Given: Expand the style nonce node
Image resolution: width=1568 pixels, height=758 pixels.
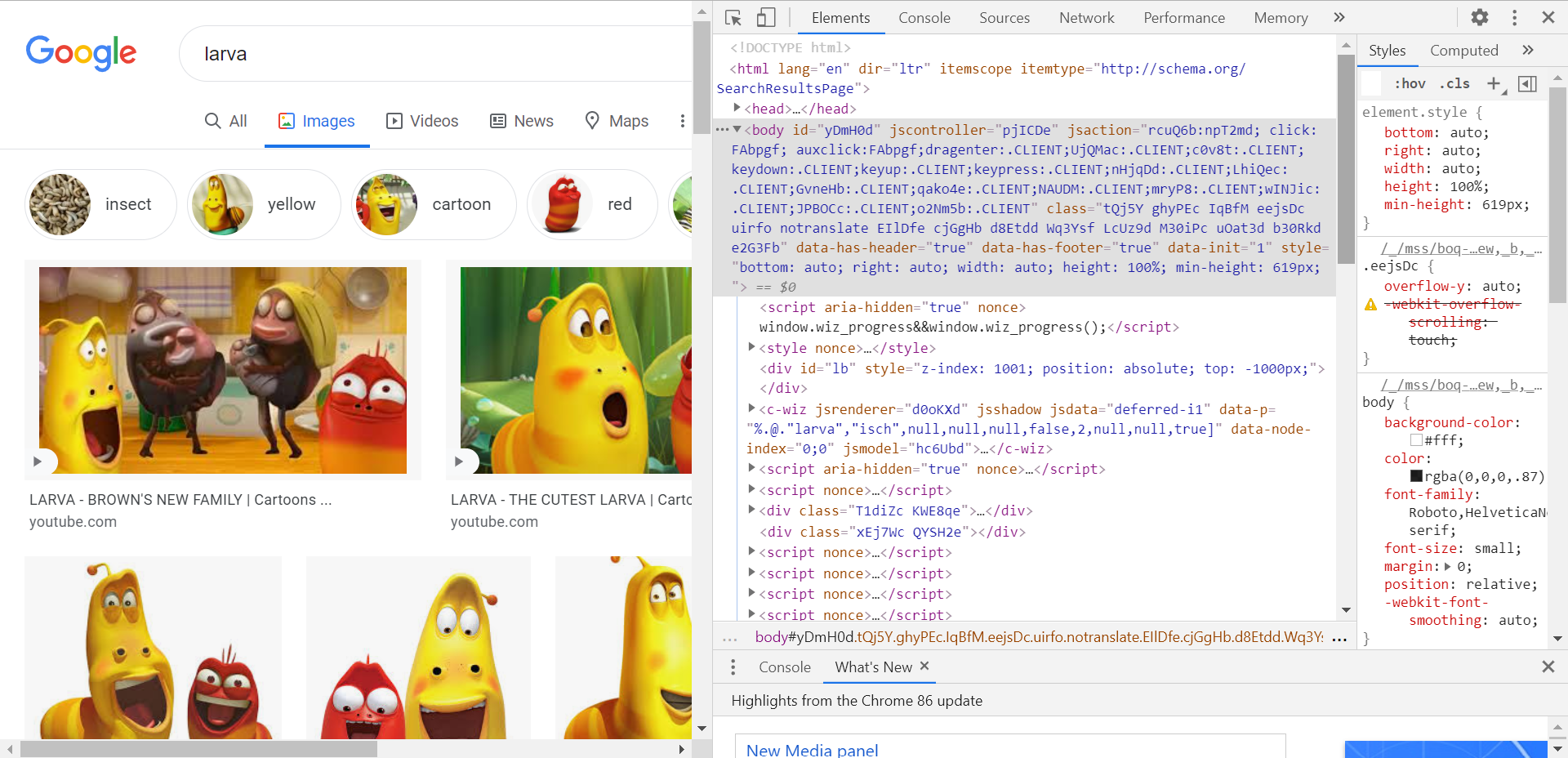Looking at the screenshot, I should pos(751,347).
